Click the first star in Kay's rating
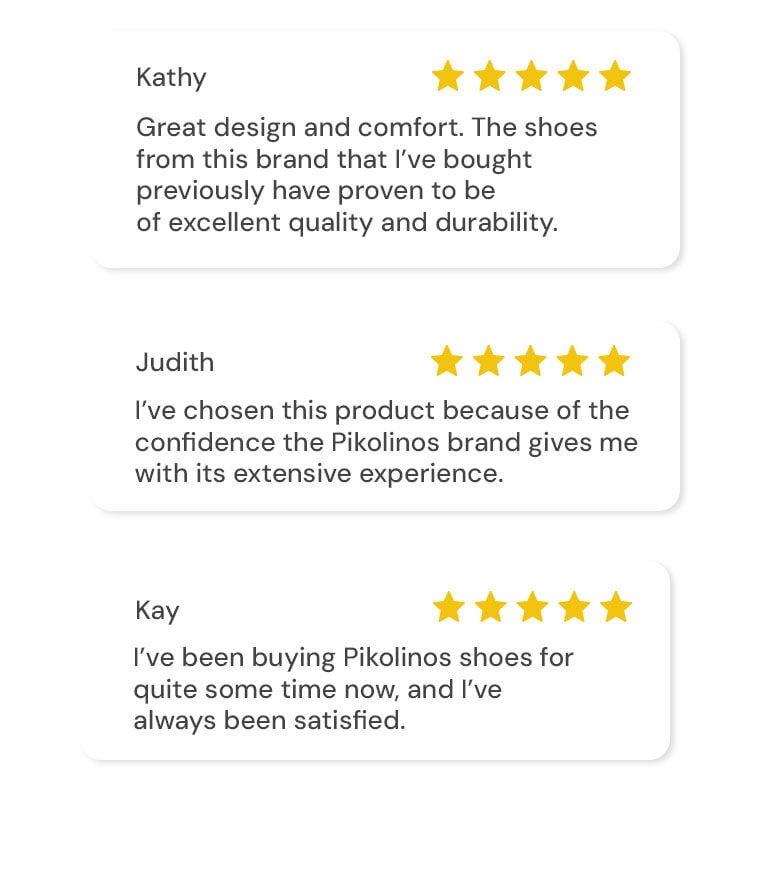 (x=449, y=607)
